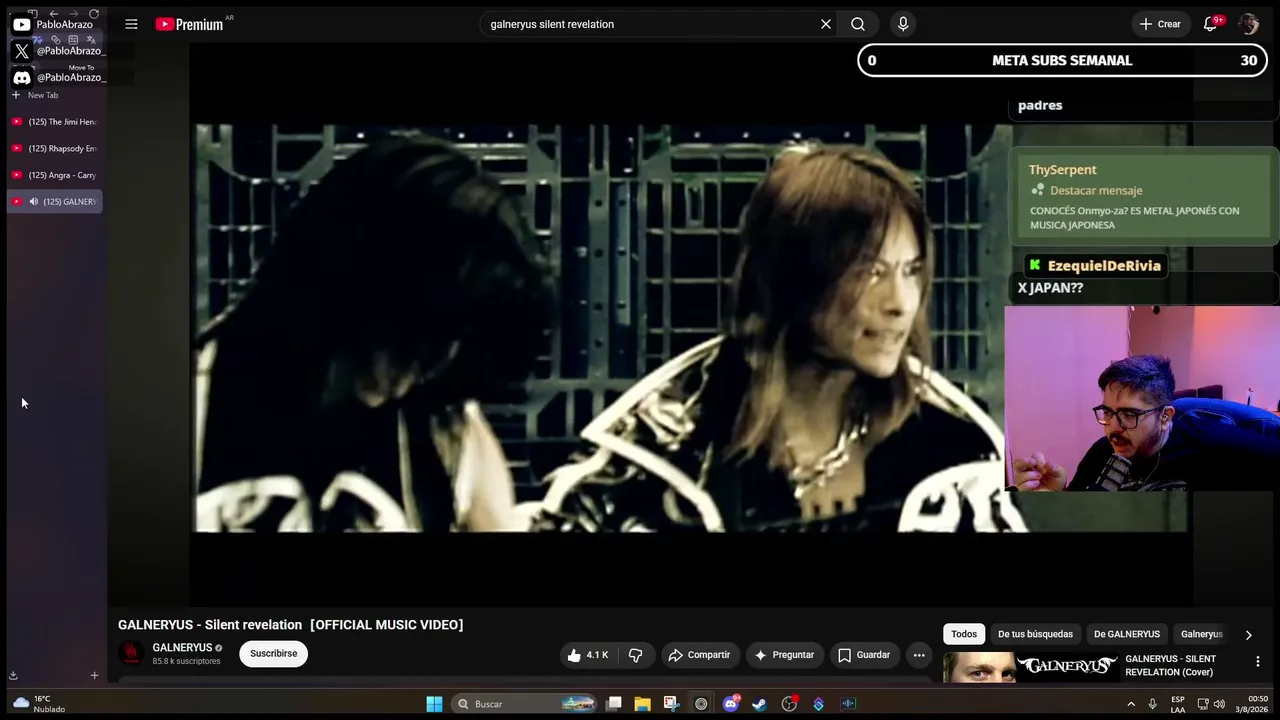Open downloads icon at sidebar bottom
The width and height of the screenshot is (1280, 720).
tap(13, 675)
